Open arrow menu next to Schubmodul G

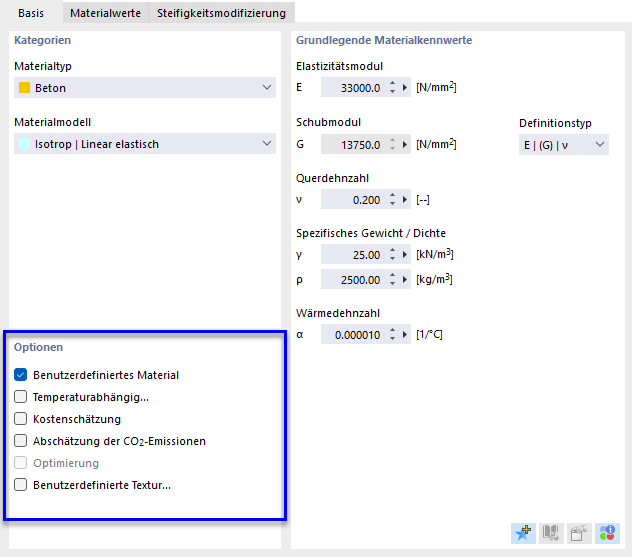pos(405,144)
